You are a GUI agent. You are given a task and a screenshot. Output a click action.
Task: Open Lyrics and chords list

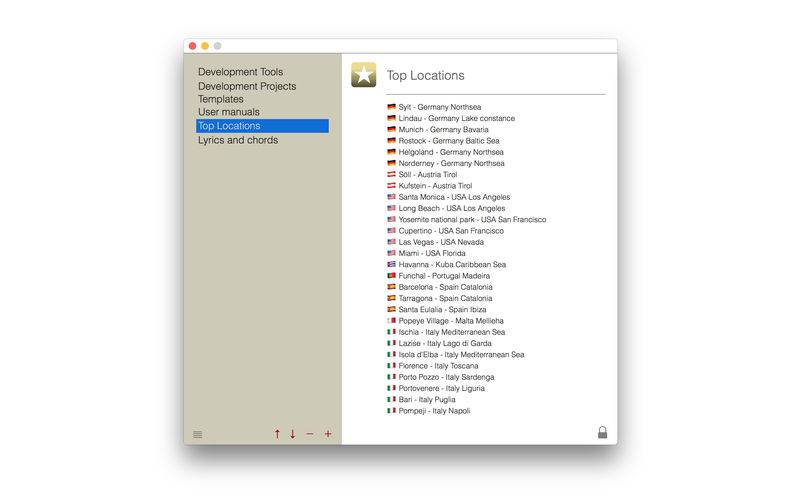tap(238, 140)
